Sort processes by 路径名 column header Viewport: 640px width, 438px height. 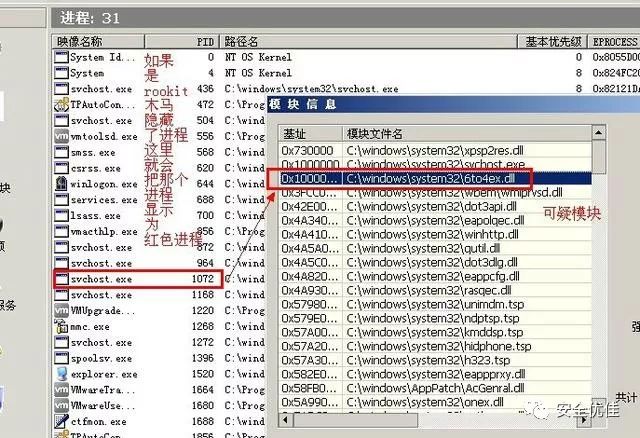pyautogui.click(x=369, y=42)
